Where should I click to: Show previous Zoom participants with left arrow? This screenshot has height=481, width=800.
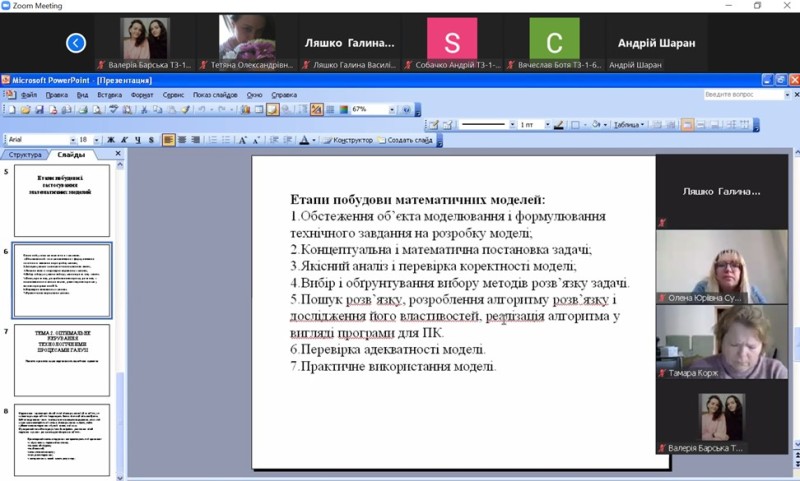[x=76, y=42]
